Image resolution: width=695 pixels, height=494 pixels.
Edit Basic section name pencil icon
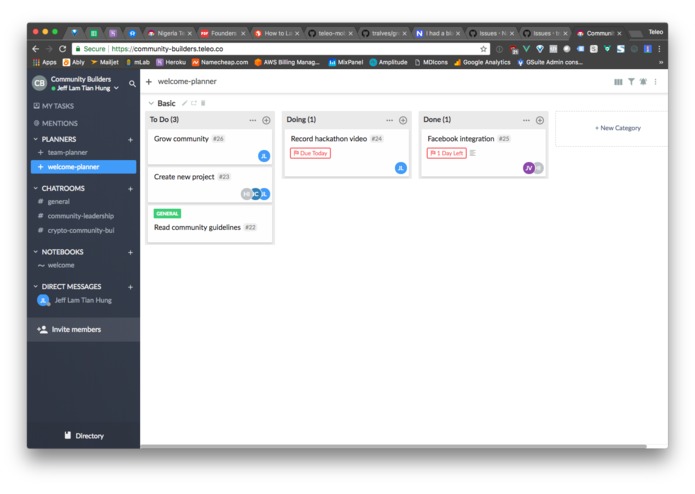coord(184,103)
